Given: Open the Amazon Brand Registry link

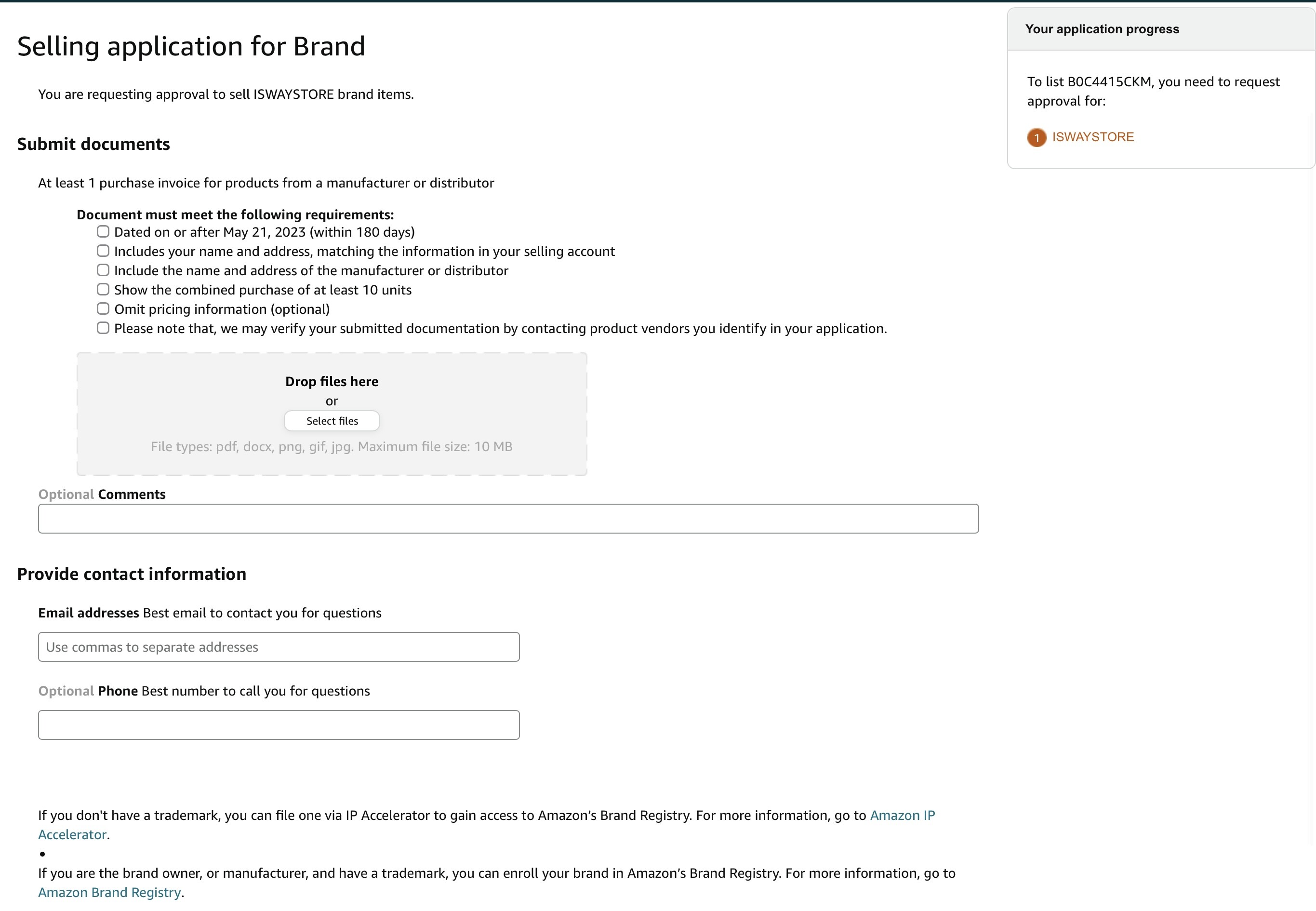Looking at the screenshot, I should coord(109,892).
